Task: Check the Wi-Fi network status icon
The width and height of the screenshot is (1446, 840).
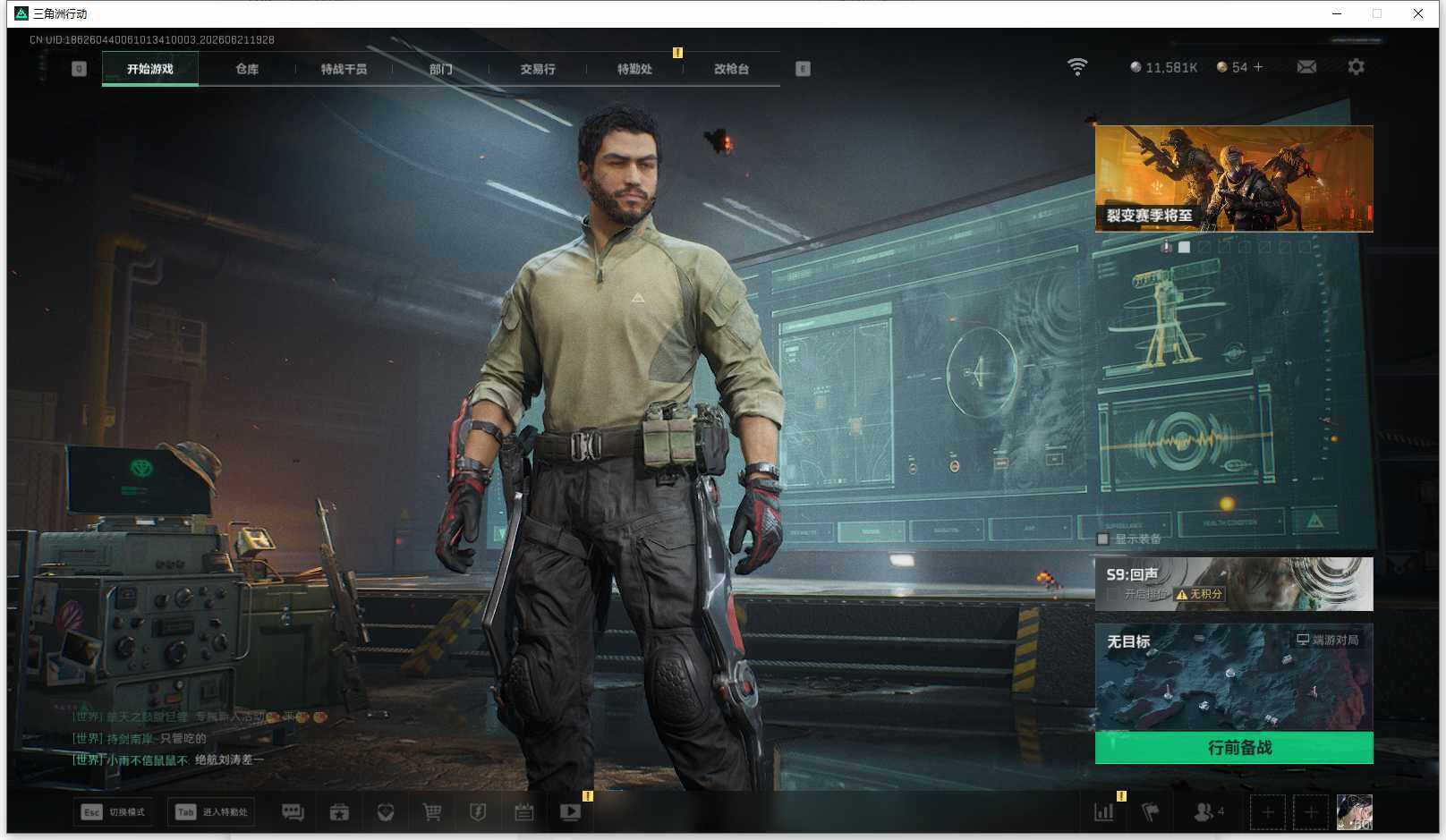Action: [x=1077, y=67]
